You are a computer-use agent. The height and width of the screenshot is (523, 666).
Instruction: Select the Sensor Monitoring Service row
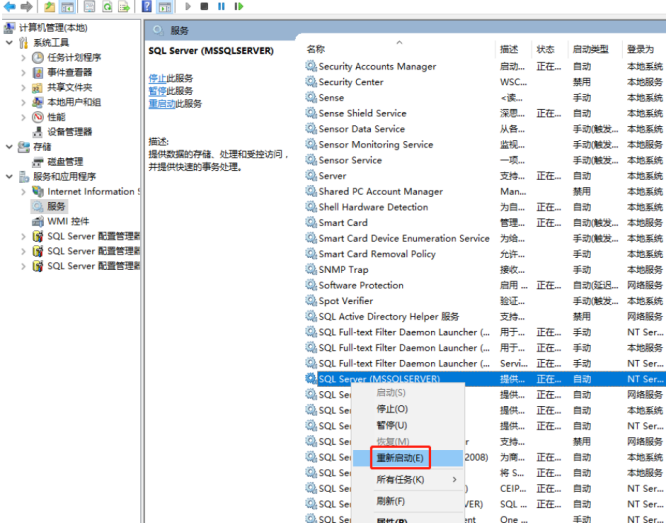coord(485,144)
